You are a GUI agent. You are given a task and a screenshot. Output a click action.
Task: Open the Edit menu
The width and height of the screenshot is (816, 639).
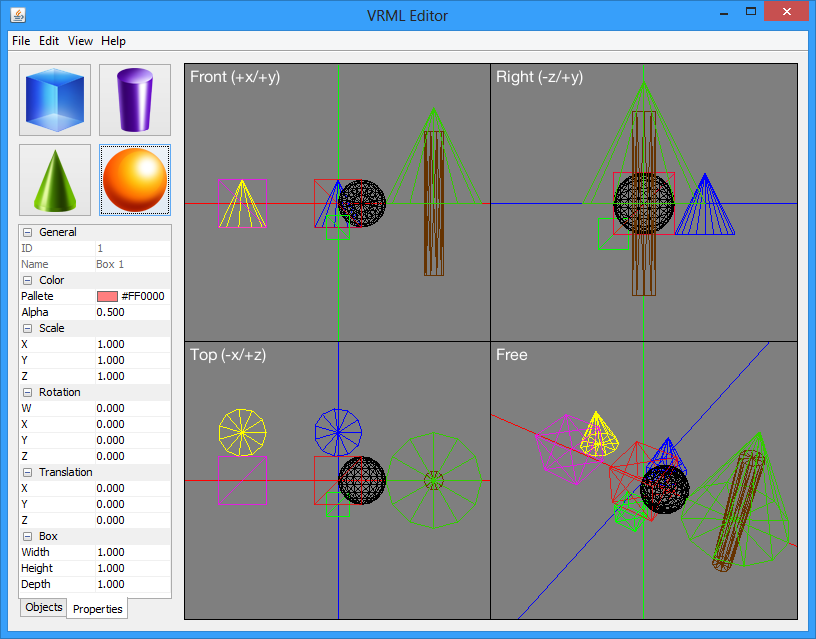click(49, 41)
